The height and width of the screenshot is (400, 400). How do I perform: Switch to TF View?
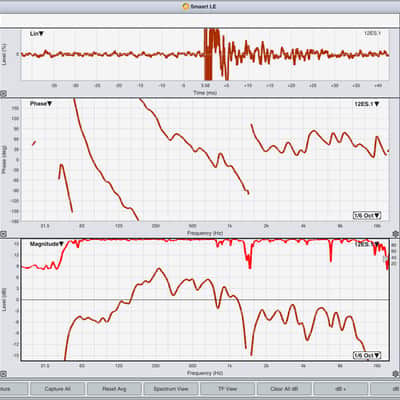point(227,389)
